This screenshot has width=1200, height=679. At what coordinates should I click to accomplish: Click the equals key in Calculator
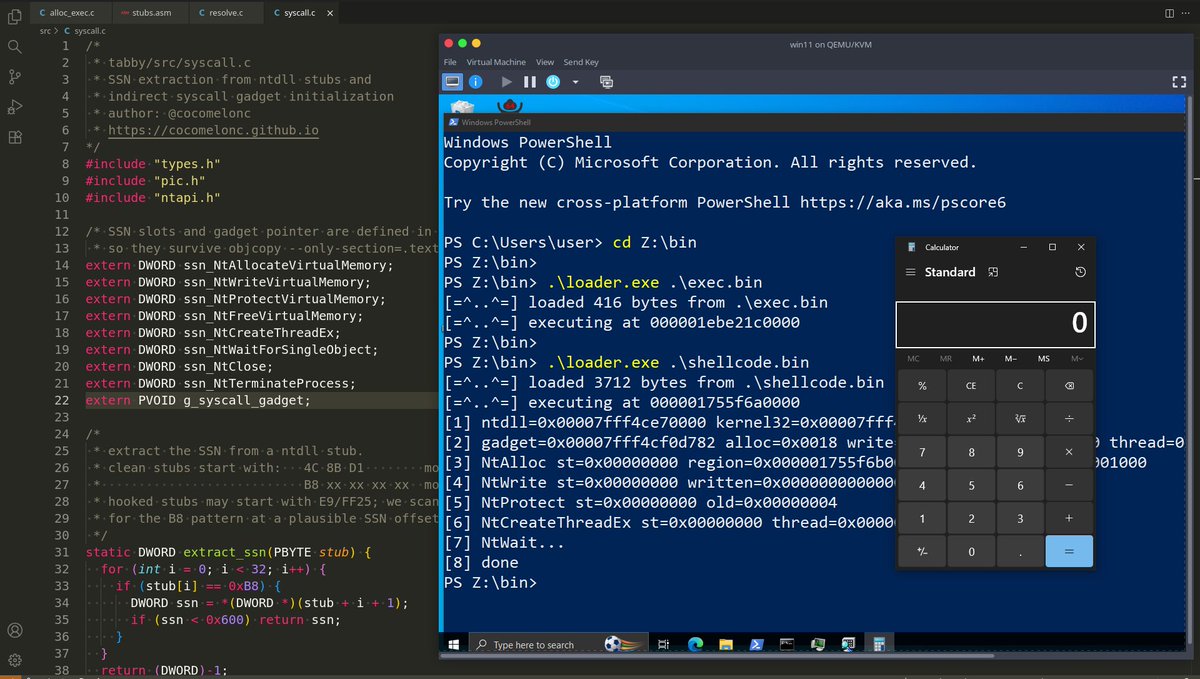(x=1069, y=551)
